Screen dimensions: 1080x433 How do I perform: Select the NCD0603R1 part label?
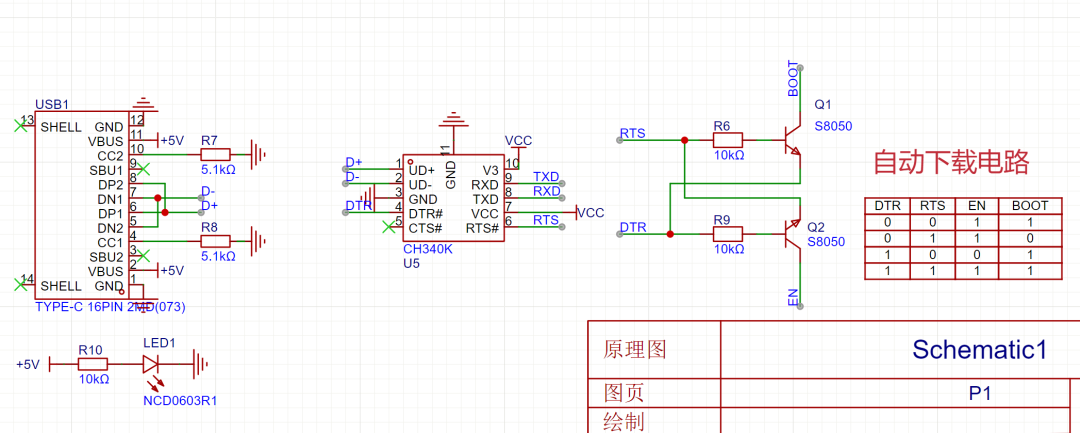180,401
